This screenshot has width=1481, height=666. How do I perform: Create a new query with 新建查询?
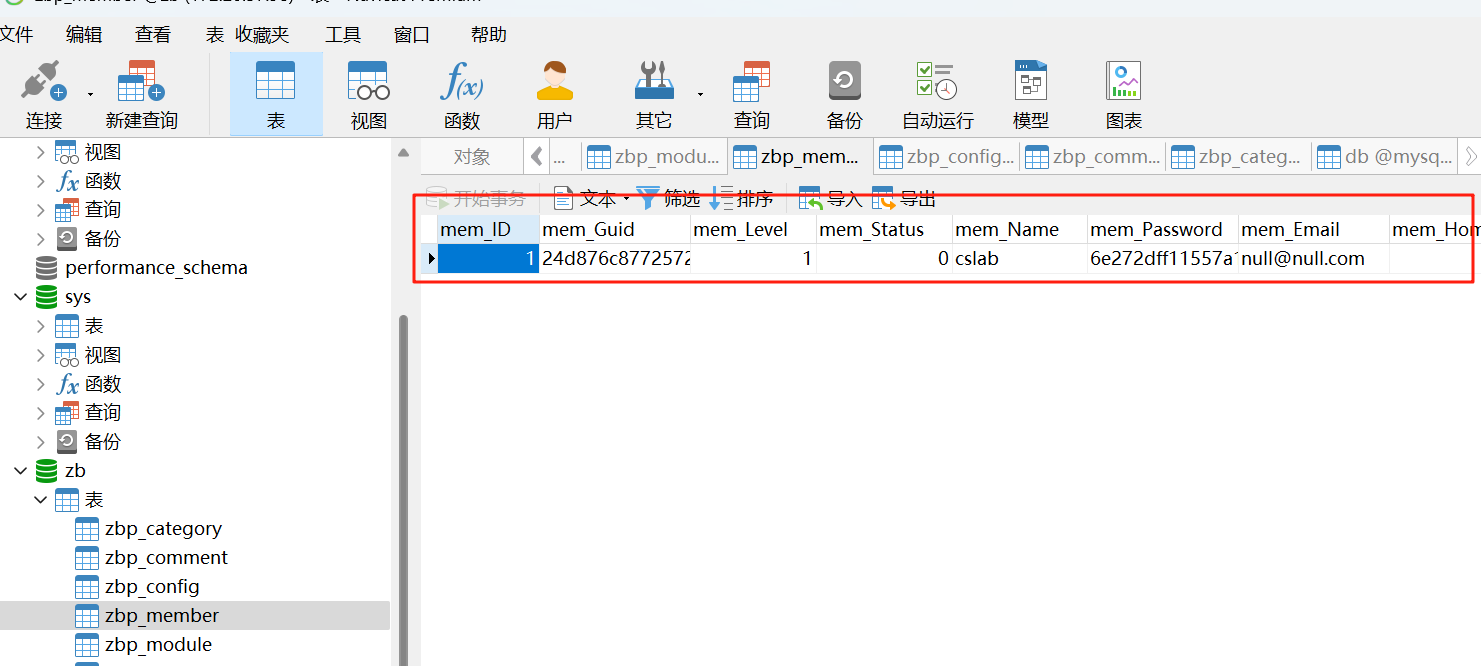[x=141, y=95]
